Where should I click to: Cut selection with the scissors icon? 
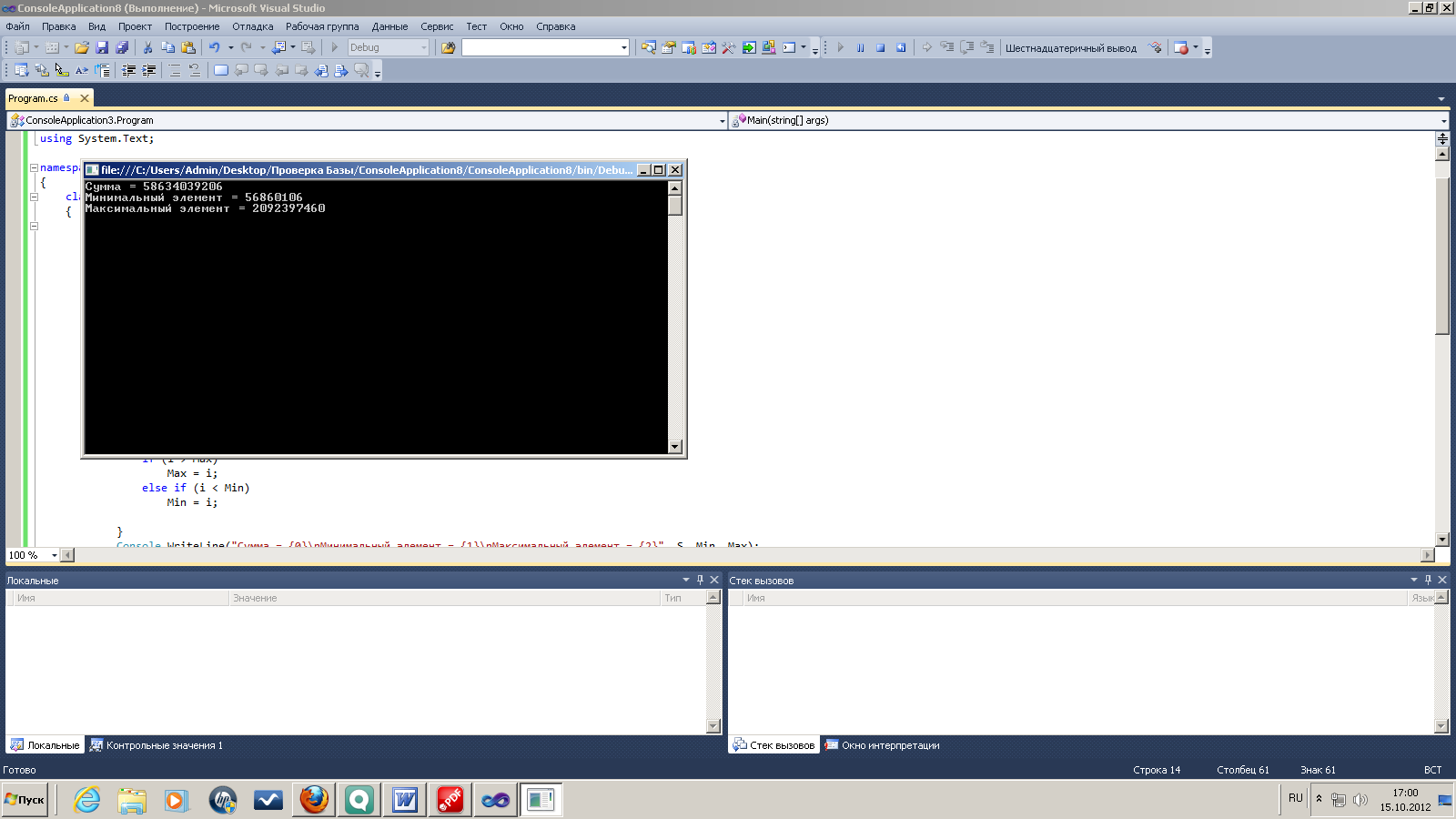coord(147,47)
